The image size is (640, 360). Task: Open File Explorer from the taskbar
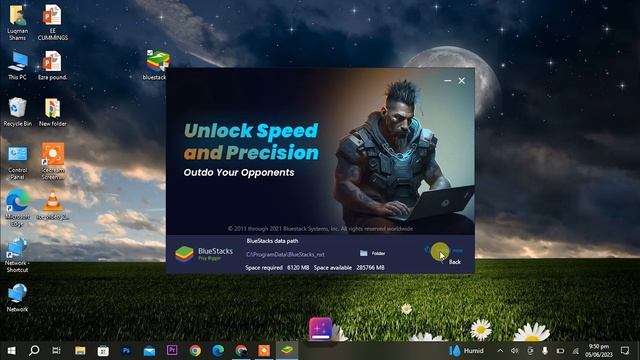(80, 351)
